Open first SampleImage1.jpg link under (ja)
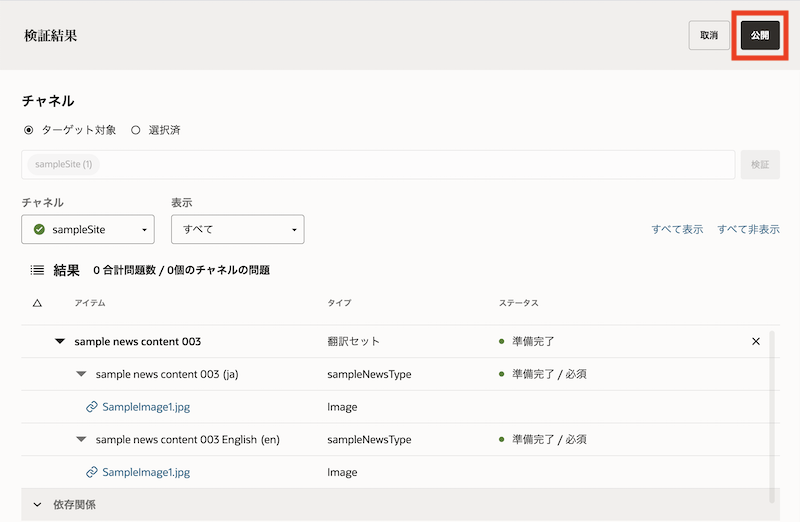Viewport: 800px width, 522px height. [x=146, y=407]
